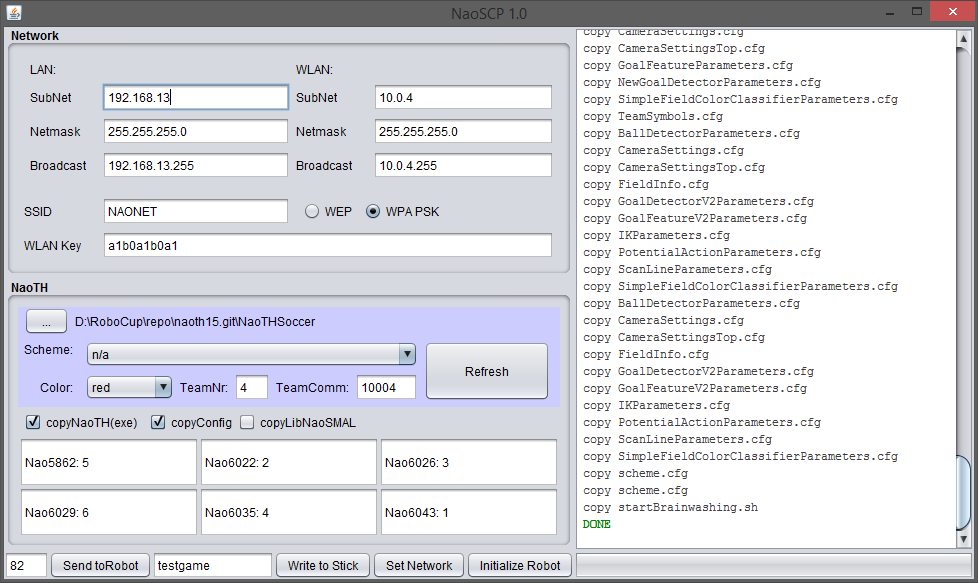Click the LAN SubNet input field
The image size is (978, 583).
[196, 98]
